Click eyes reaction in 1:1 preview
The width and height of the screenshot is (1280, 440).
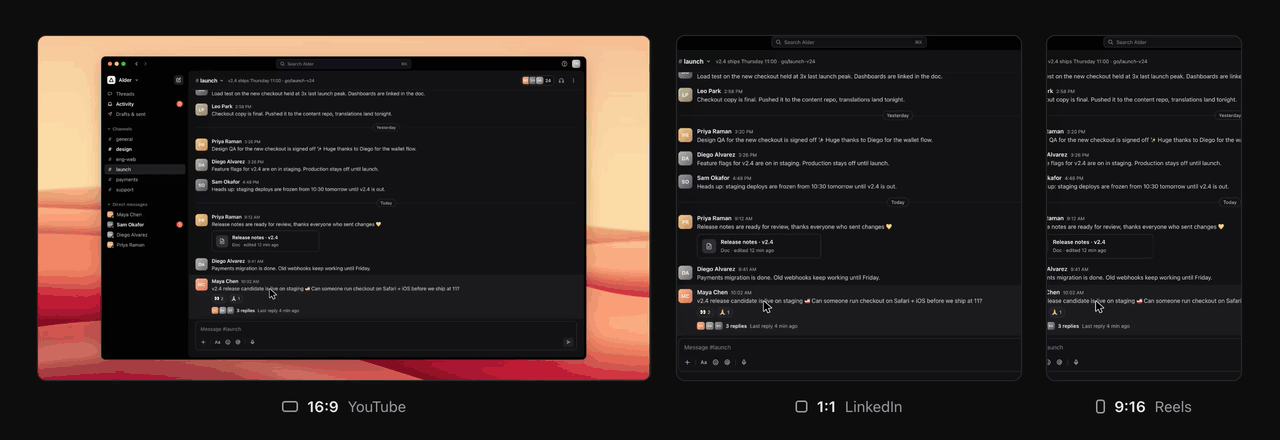pos(705,312)
